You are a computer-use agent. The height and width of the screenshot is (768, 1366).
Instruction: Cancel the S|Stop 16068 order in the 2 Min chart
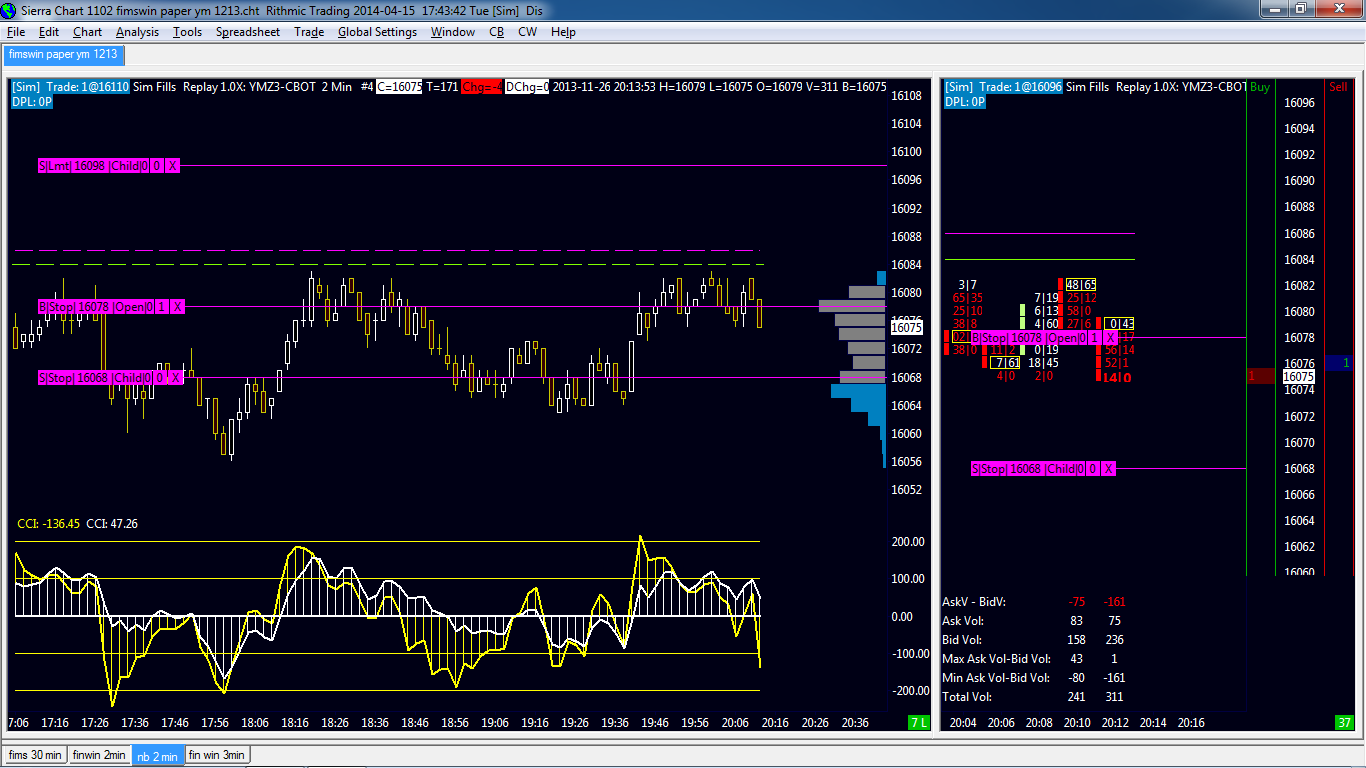(x=175, y=377)
